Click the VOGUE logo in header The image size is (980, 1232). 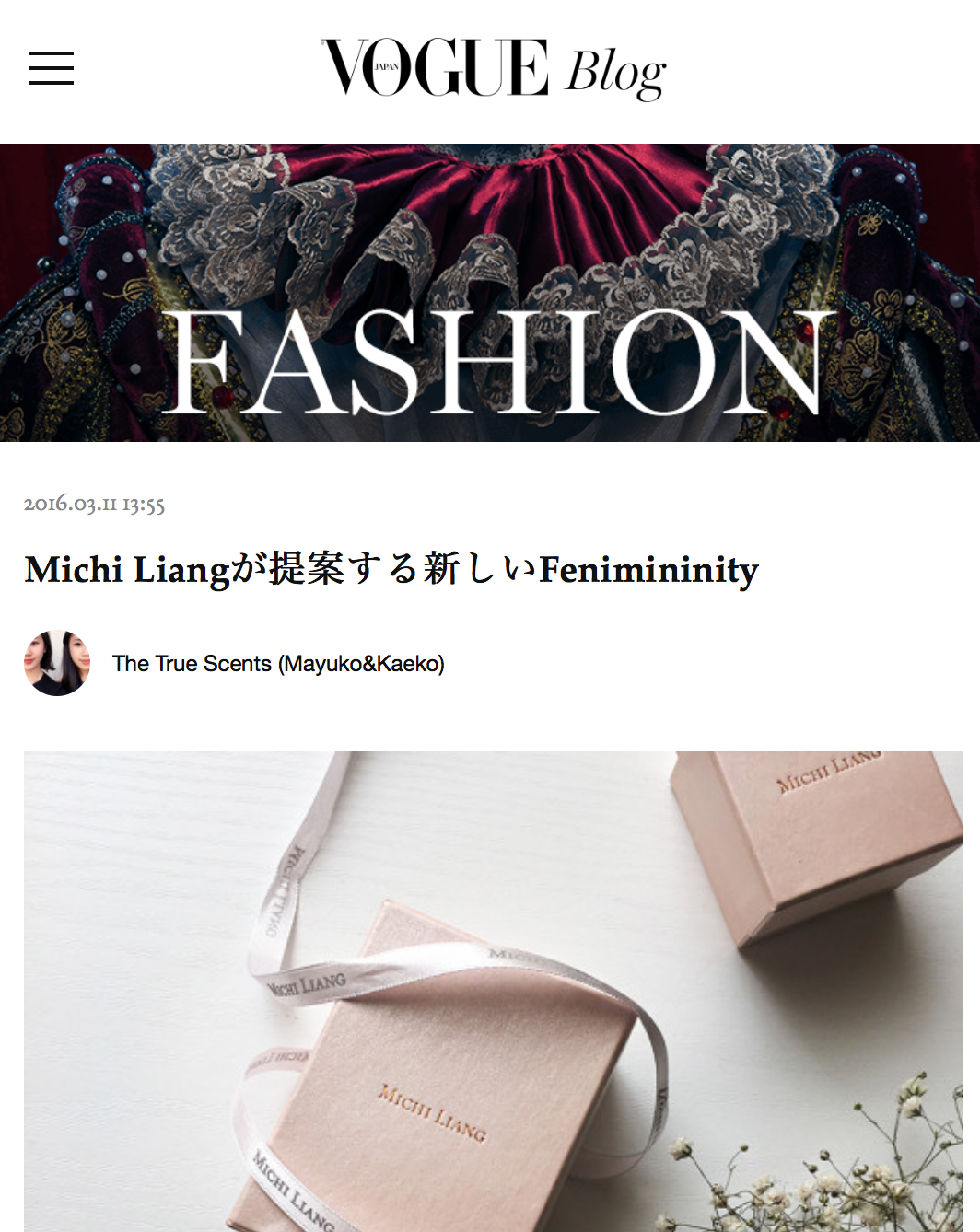[x=435, y=67]
